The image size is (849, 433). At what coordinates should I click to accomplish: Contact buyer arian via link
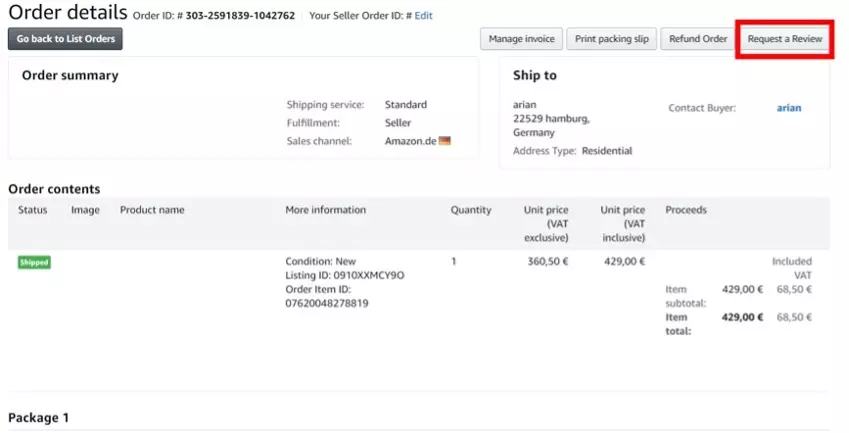(x=789, y=108)
